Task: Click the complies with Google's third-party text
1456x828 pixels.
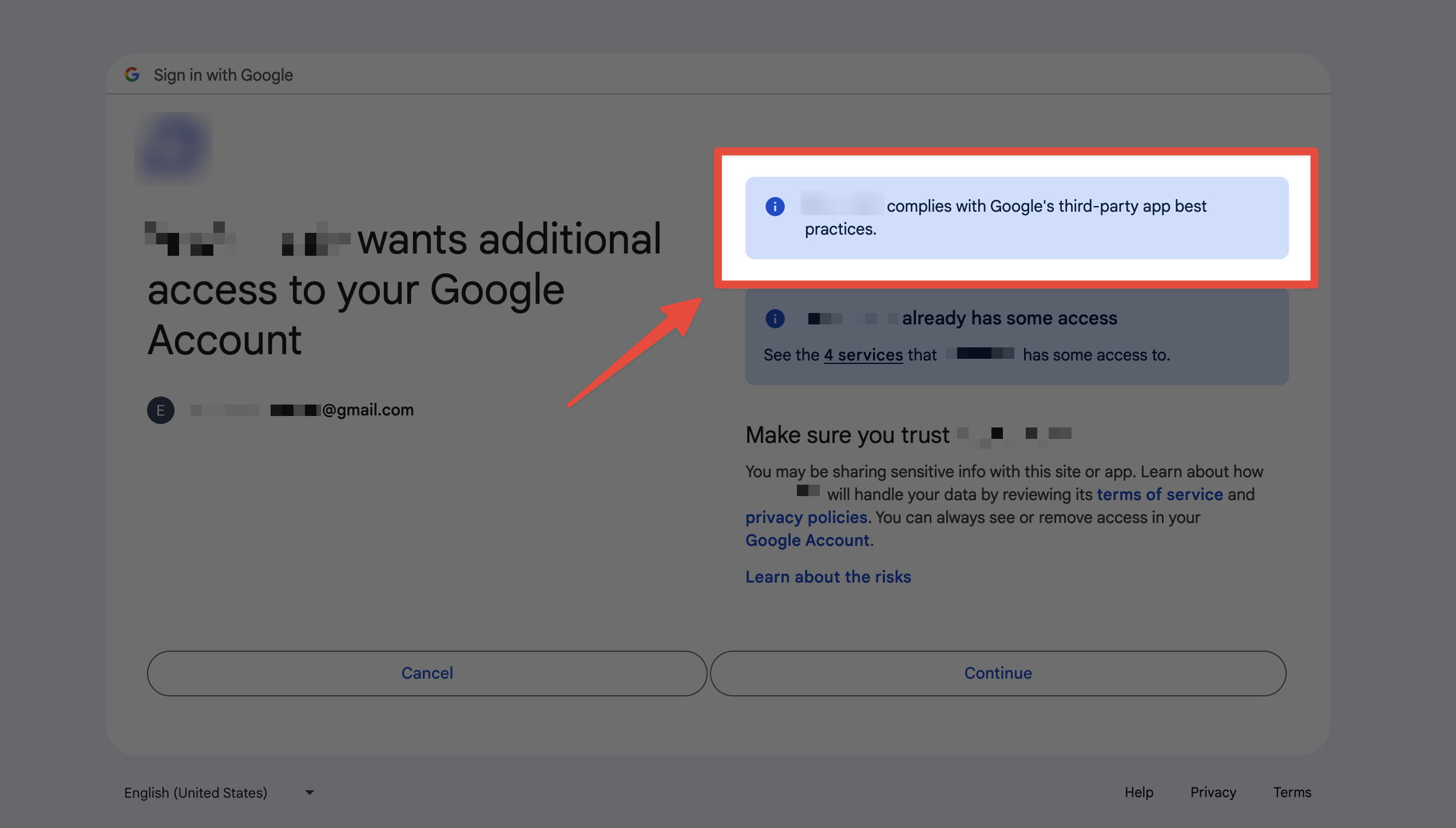Action: coord(1005,217)
